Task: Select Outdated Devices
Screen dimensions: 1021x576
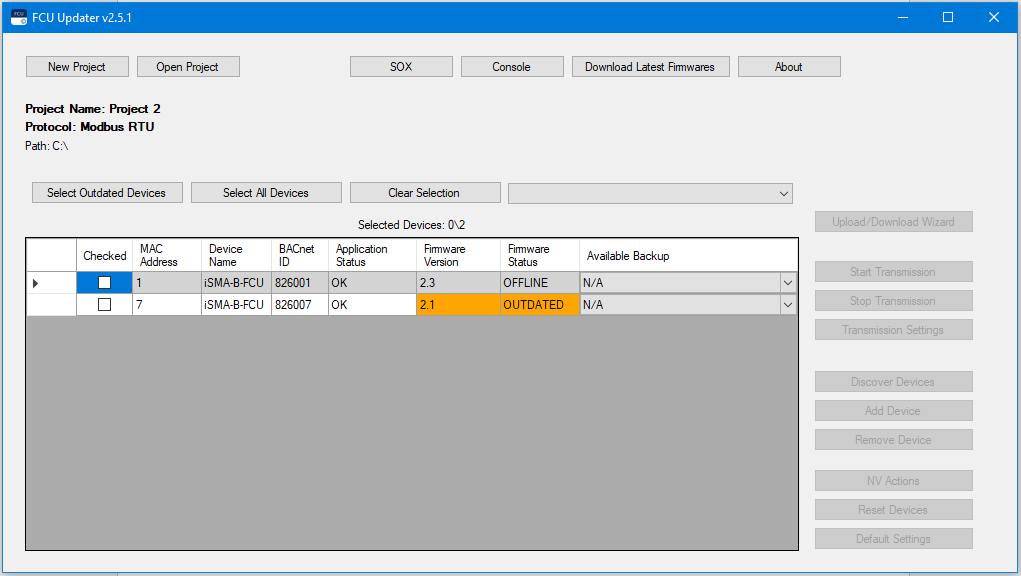Action: (x=106, y=192)
